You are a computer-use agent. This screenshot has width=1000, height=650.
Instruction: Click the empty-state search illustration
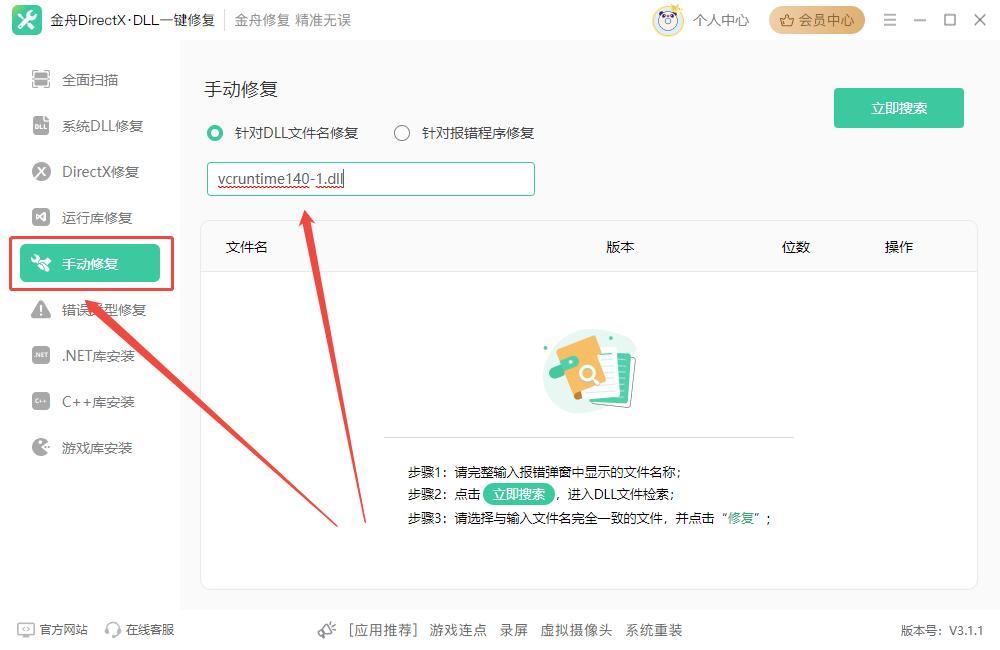590,370
